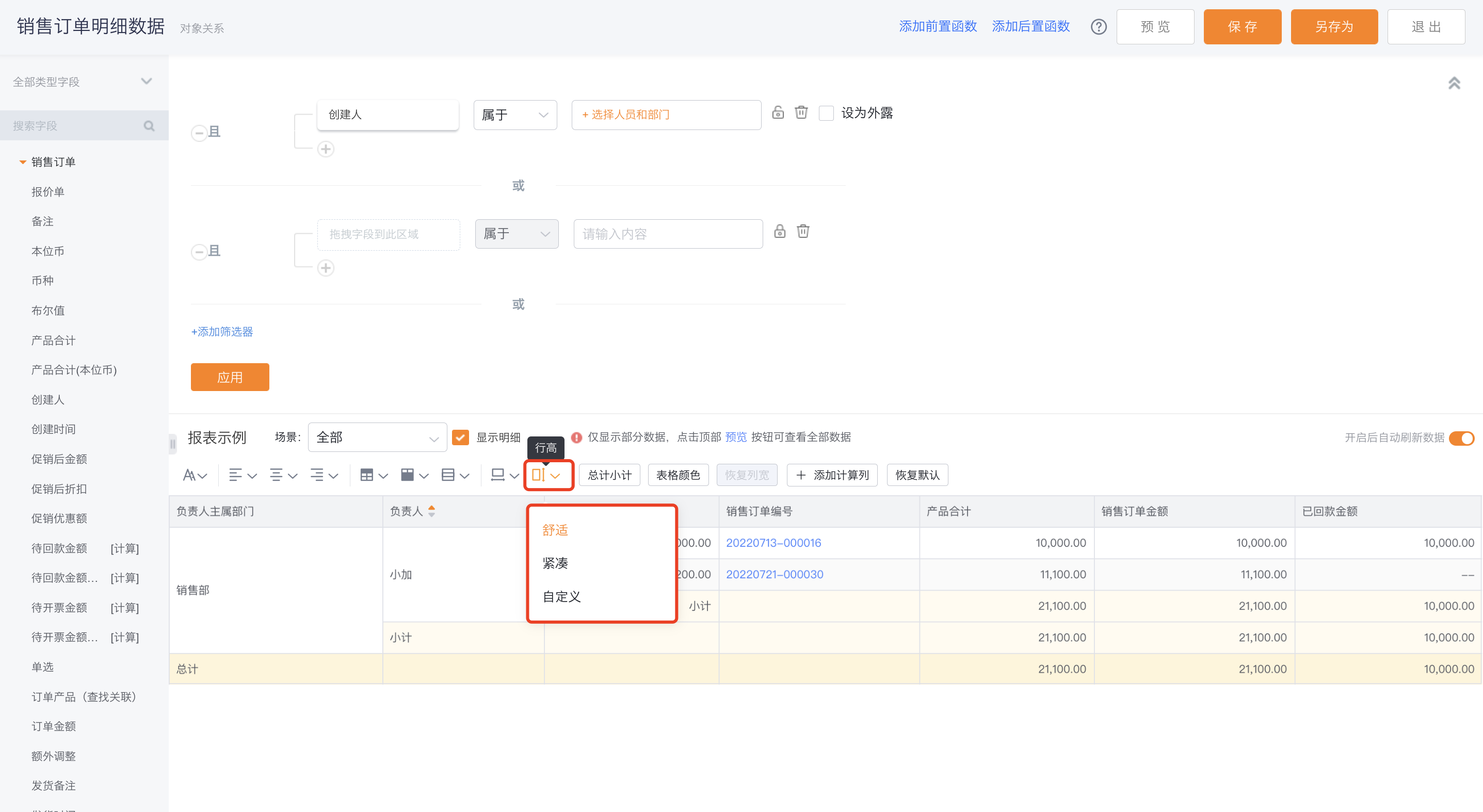Uncheck the 显示明细 checkbox
Screen dimensions: 1483x812
click(460, 437)
